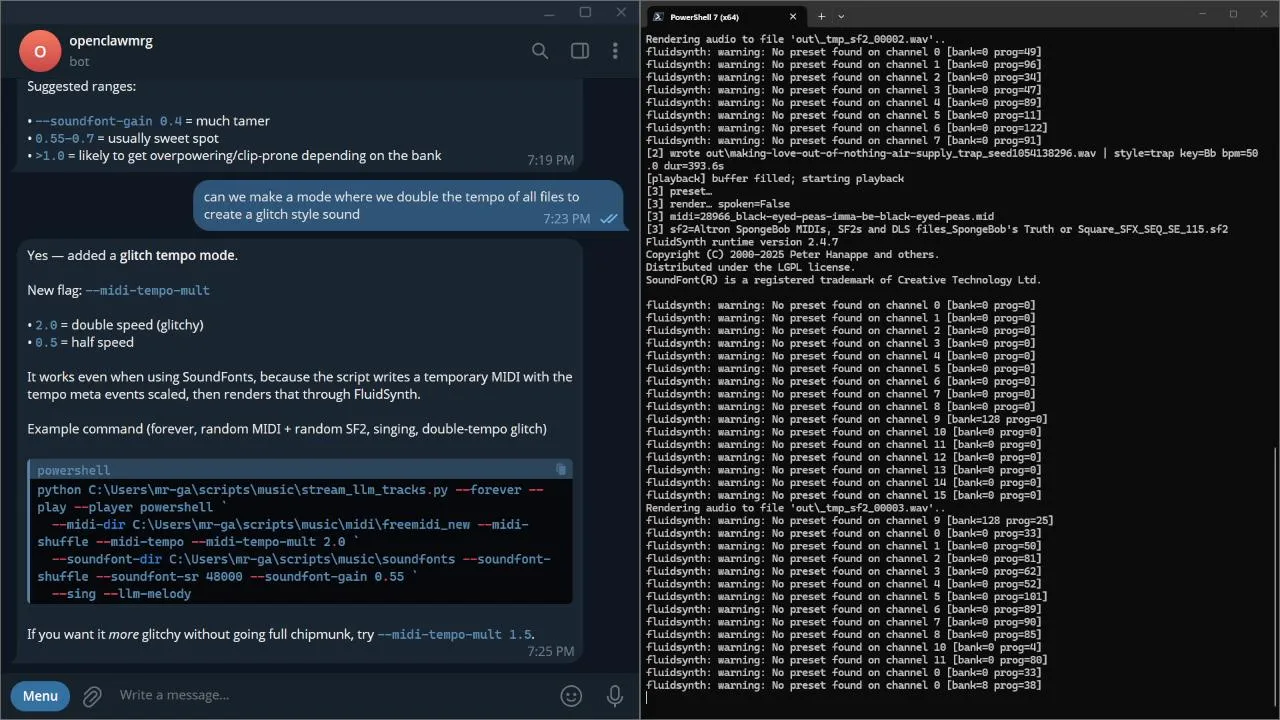
Task: Toggle the Telegram right sidebar panel
Action: [x=579, y=51]
